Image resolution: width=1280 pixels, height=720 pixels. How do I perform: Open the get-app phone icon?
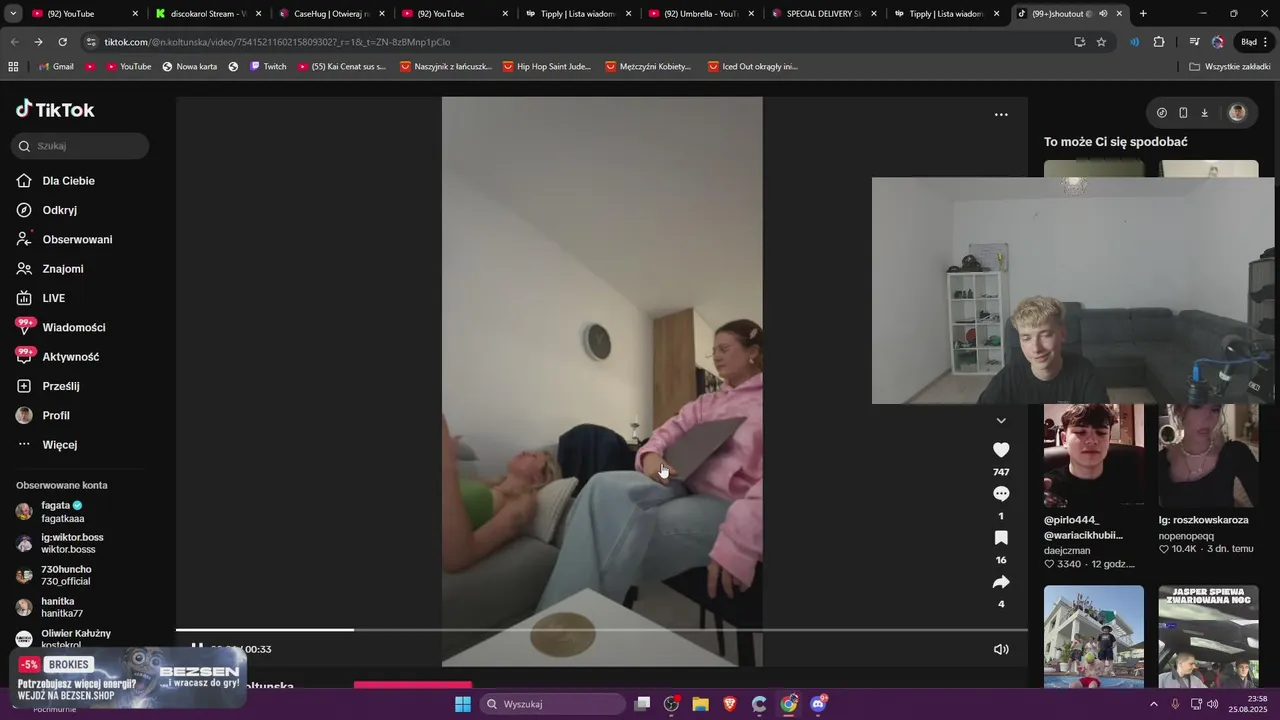coord(1183,113)
